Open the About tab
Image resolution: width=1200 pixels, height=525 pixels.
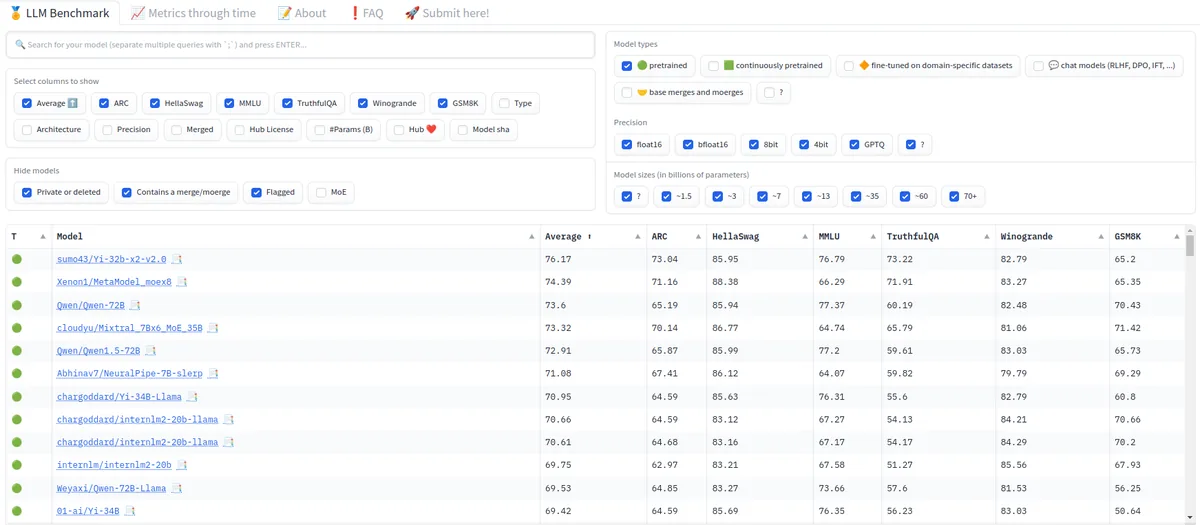[x=302, y=13]
